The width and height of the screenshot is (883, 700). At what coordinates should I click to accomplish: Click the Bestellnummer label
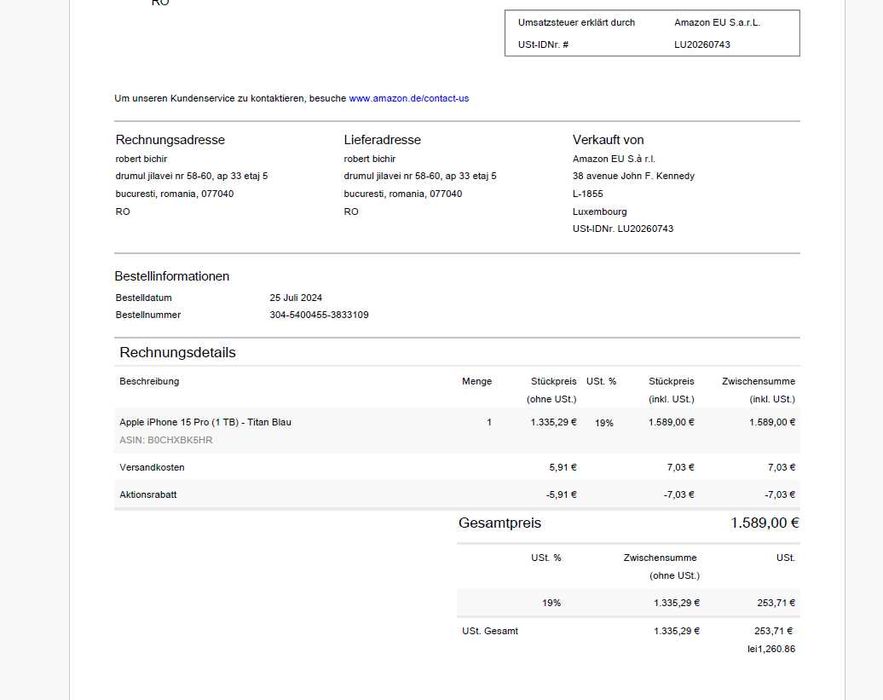tap(148, 315)
